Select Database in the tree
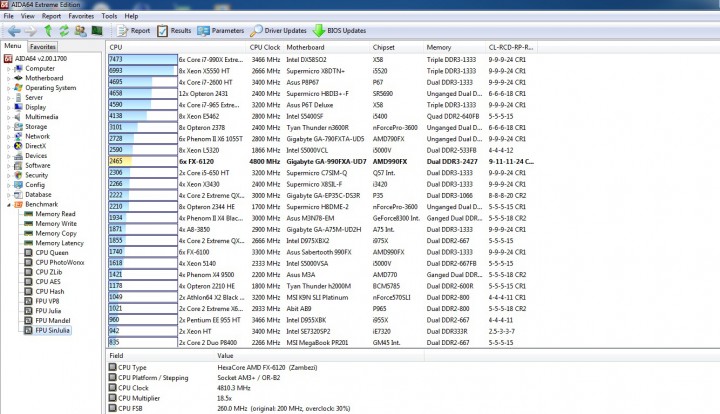The image size is (720, 414). coord(38,194)
